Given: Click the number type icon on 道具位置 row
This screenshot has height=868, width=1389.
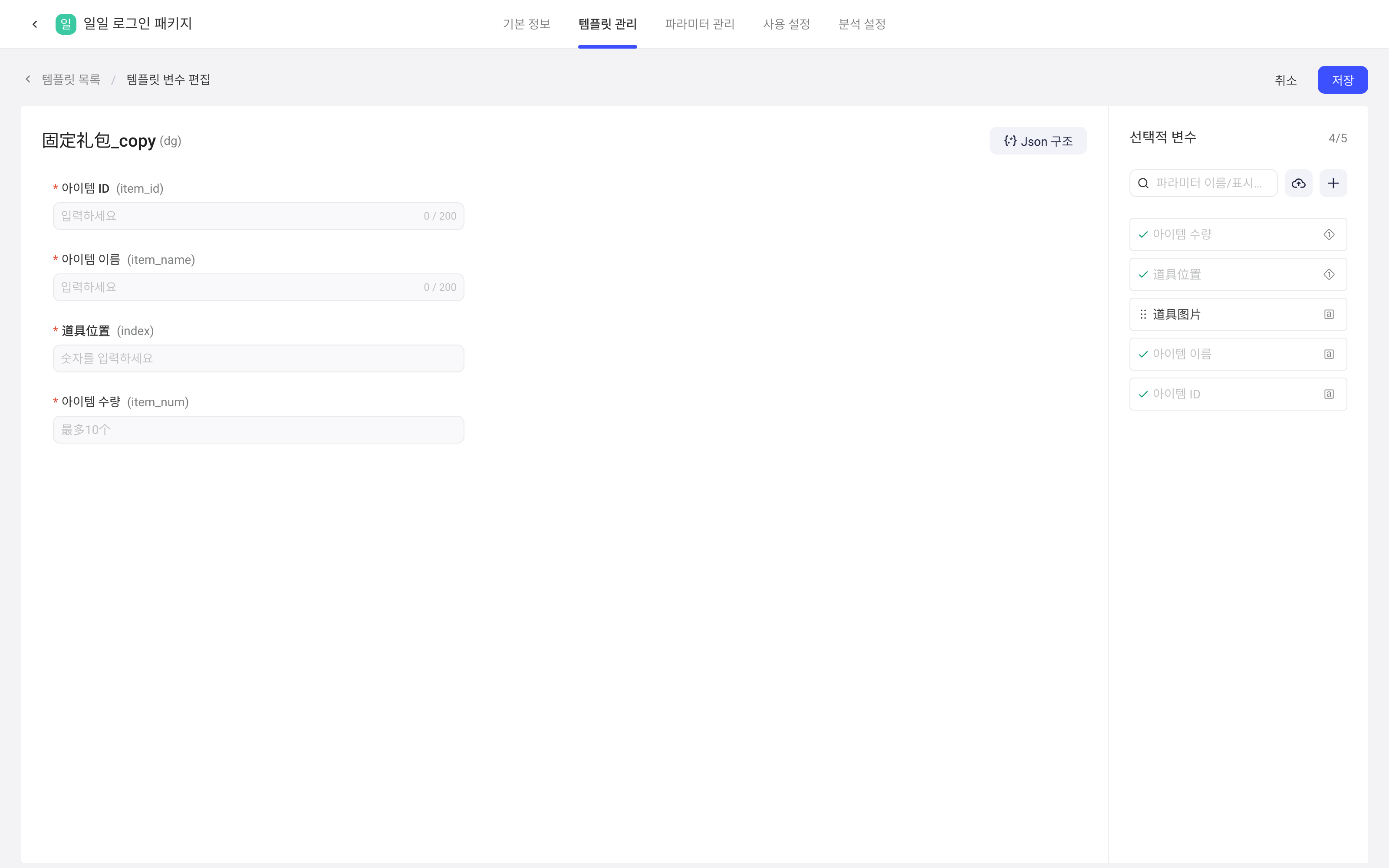Looking at the screenshot, I should [1329, 274].
